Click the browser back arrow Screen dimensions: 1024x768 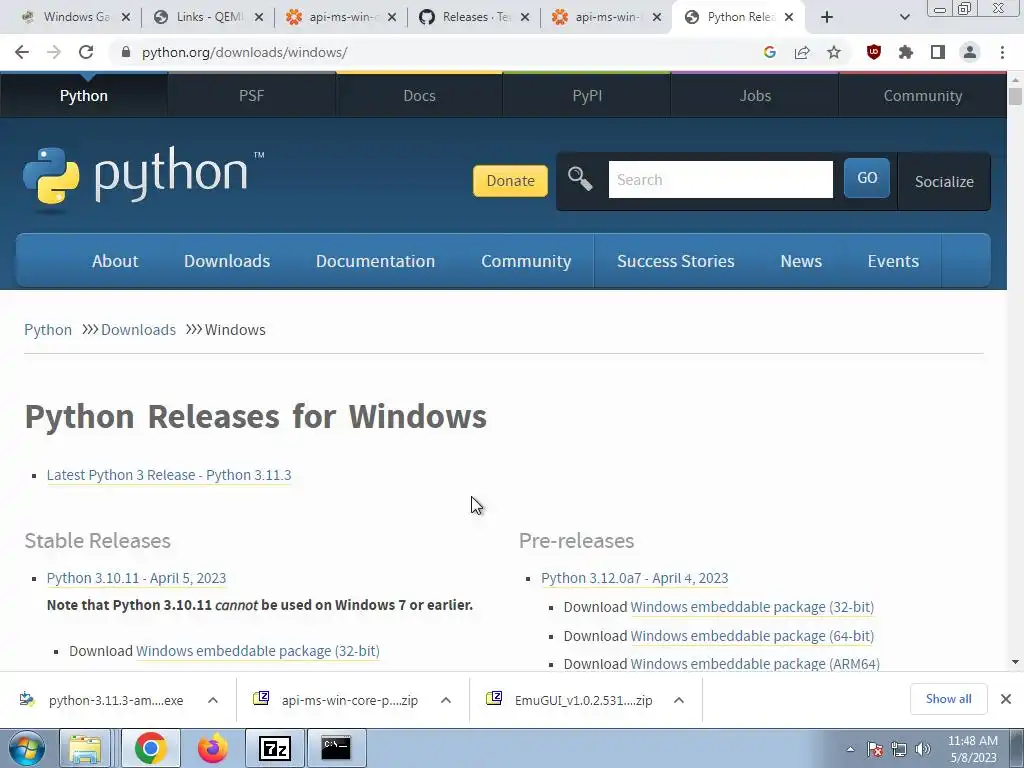click(22, 52)
